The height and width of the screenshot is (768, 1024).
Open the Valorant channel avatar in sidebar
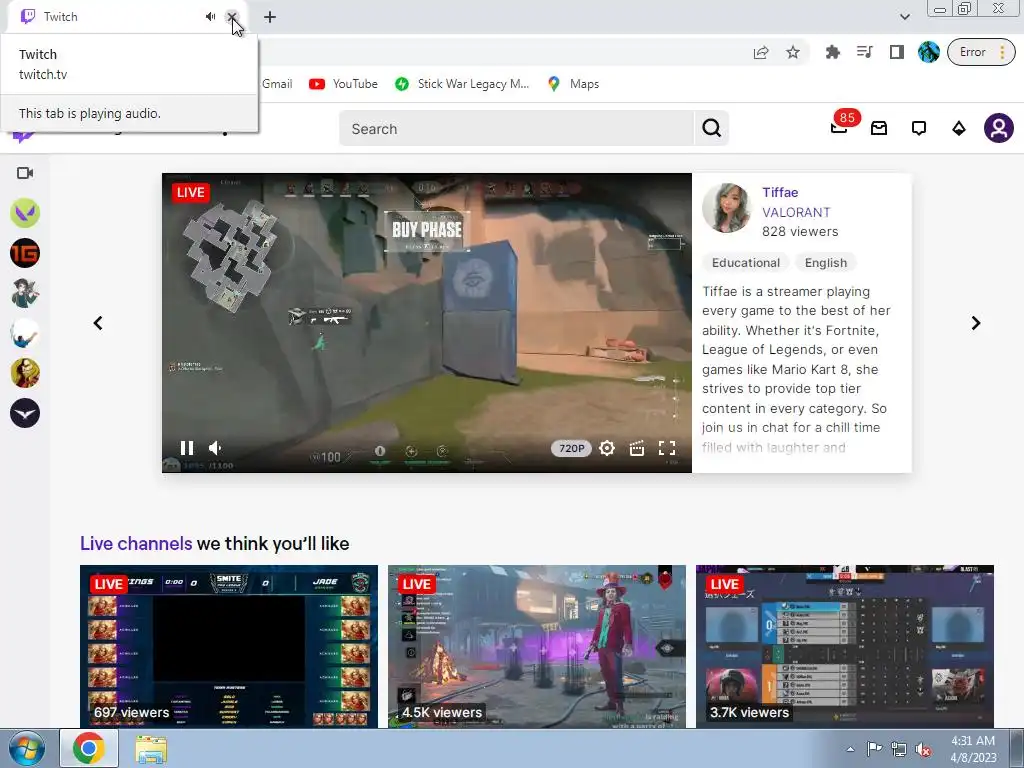(x=25, y=213)
